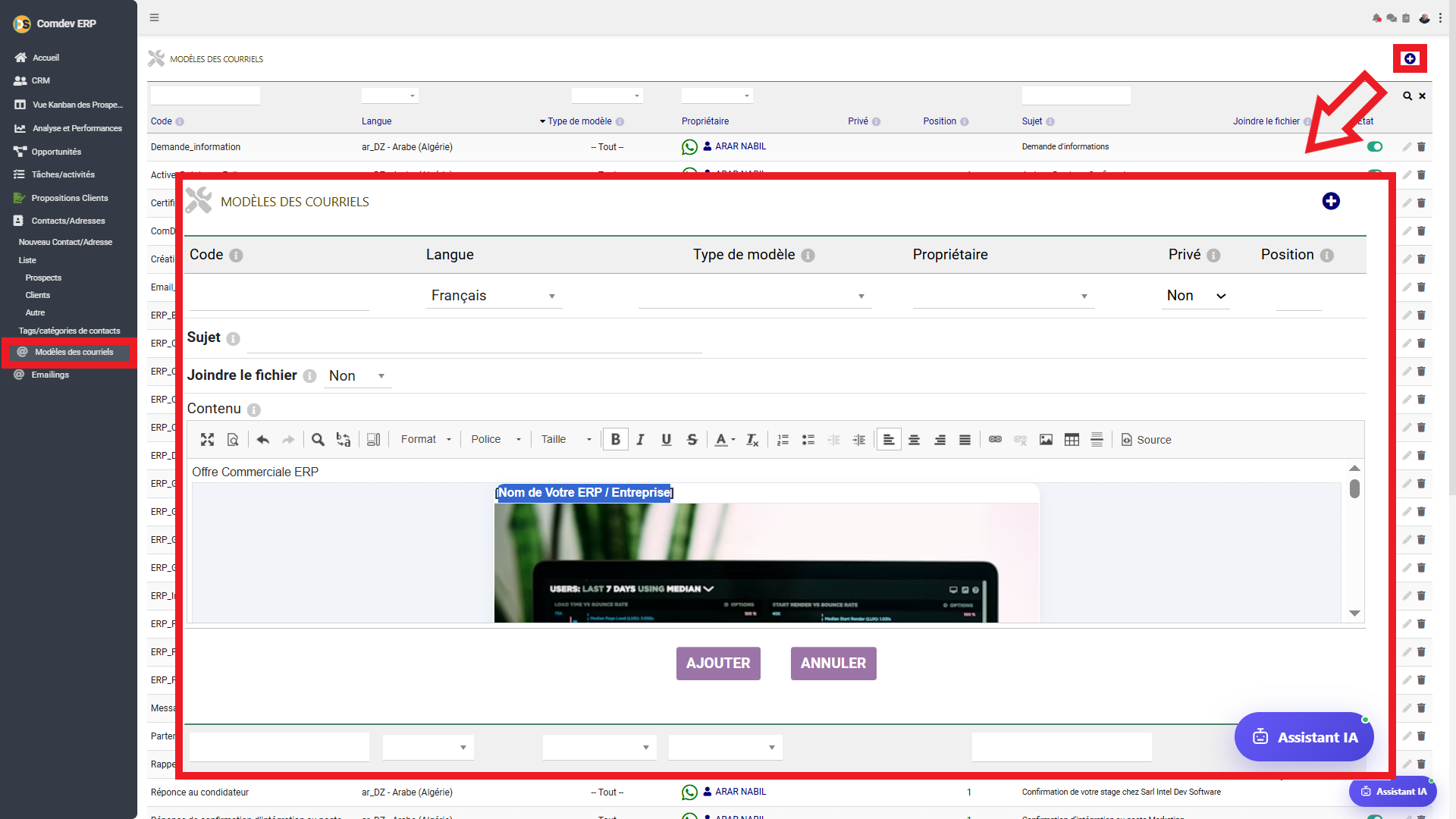
Task: Open the Taille size dropdown
Action: pos(566,440)
